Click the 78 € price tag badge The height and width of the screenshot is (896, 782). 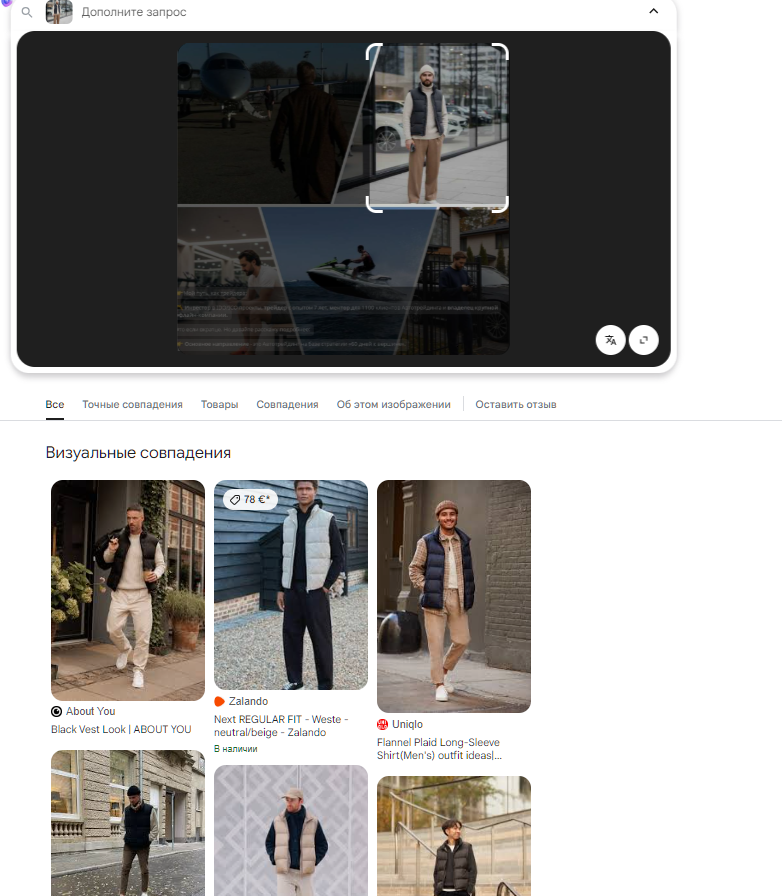pos(250,499)
